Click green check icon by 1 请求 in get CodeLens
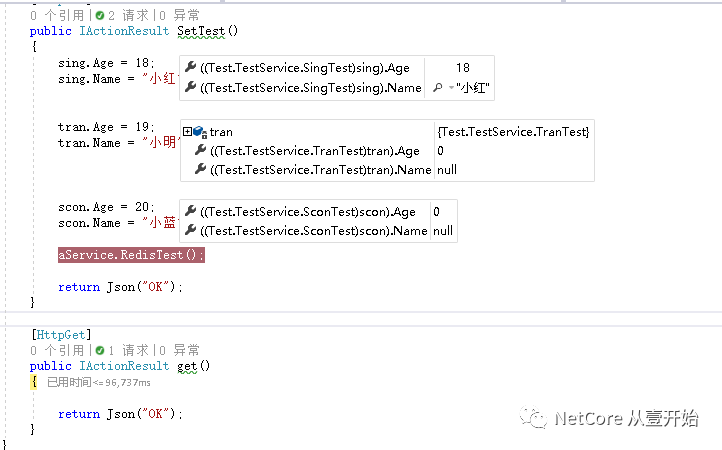The height and width of the screenshot is (450, 722). tap(100, 351)
